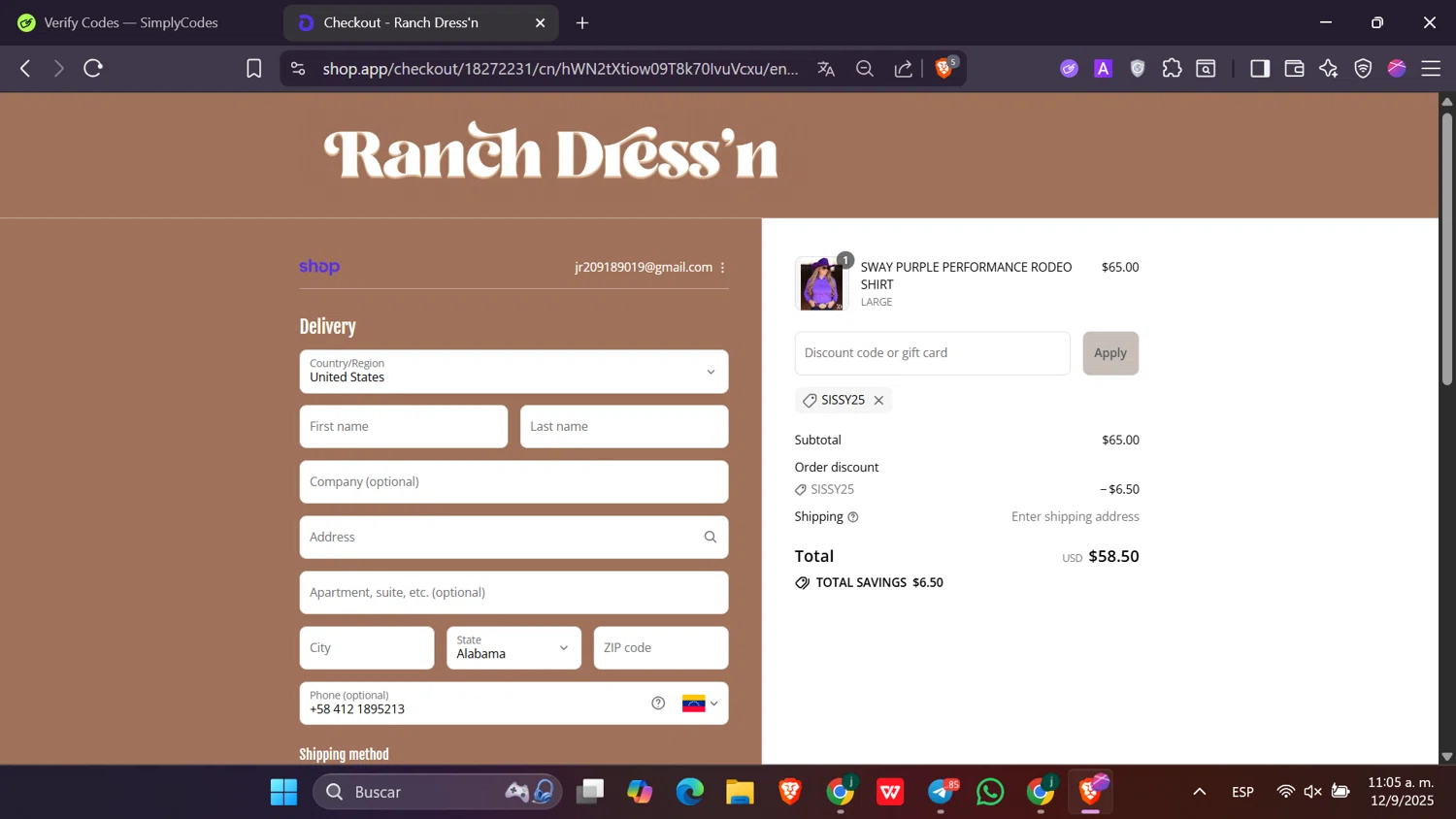This screenshot has height=819, width=1456.
Task: Click the translate page icon
Action: click(x=826, y=69)
